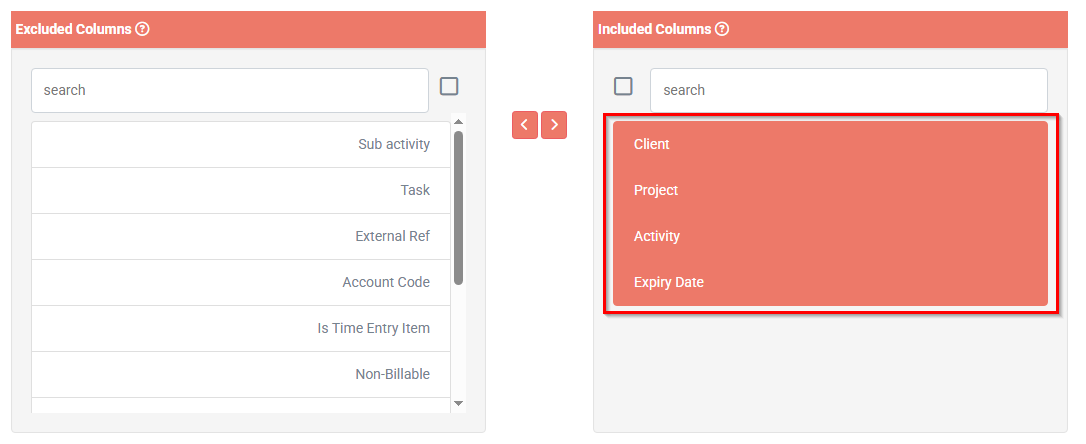This screenshot has height=444, width=1086.
Task: Focus the Excluded Columns search field
Action: [230, 90]
